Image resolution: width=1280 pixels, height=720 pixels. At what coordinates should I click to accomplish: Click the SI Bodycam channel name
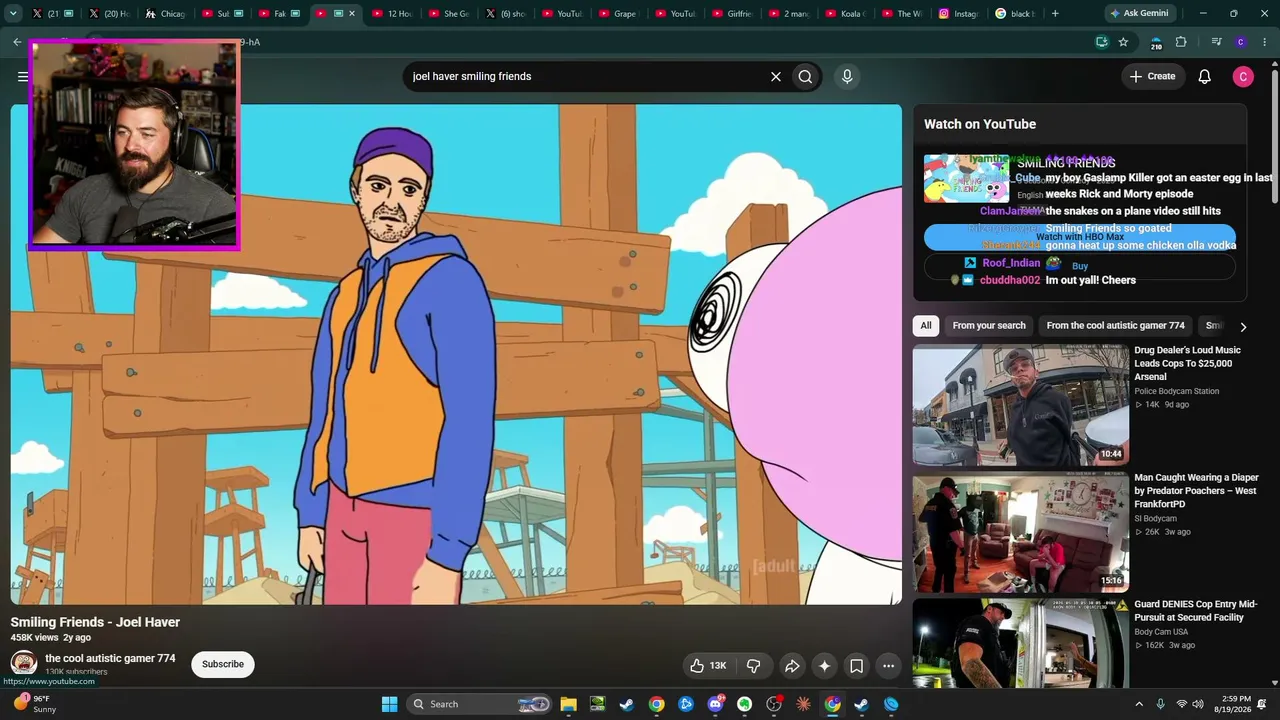1156,519
